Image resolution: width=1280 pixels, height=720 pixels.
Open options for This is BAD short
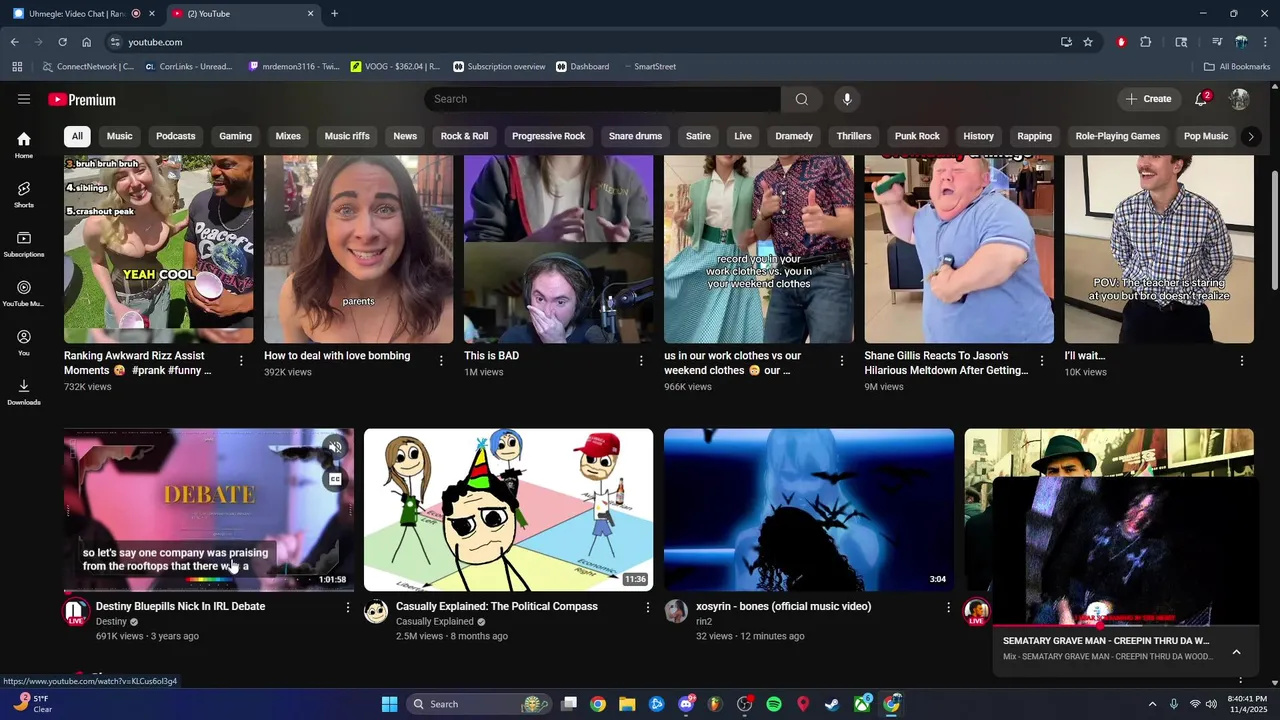pyautogui.click(x=641, y=361)
